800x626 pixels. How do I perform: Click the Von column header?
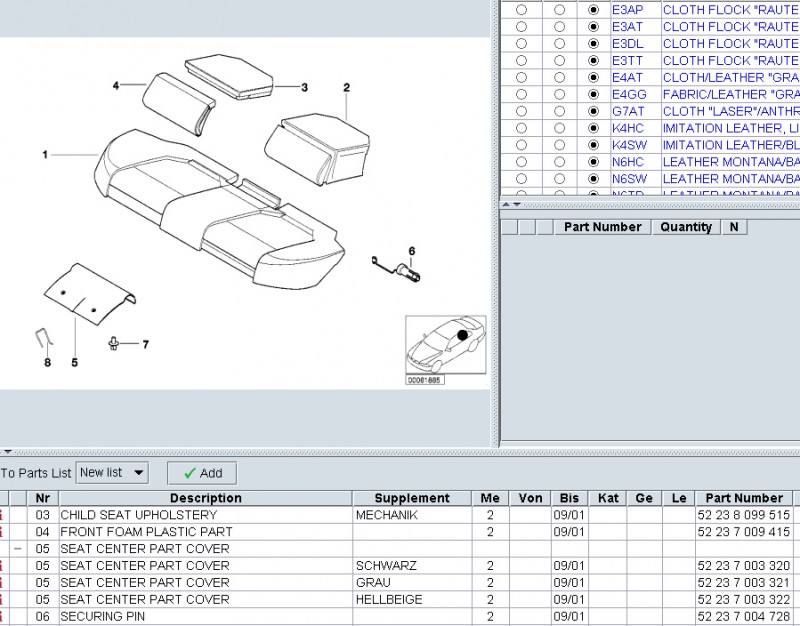530,498
